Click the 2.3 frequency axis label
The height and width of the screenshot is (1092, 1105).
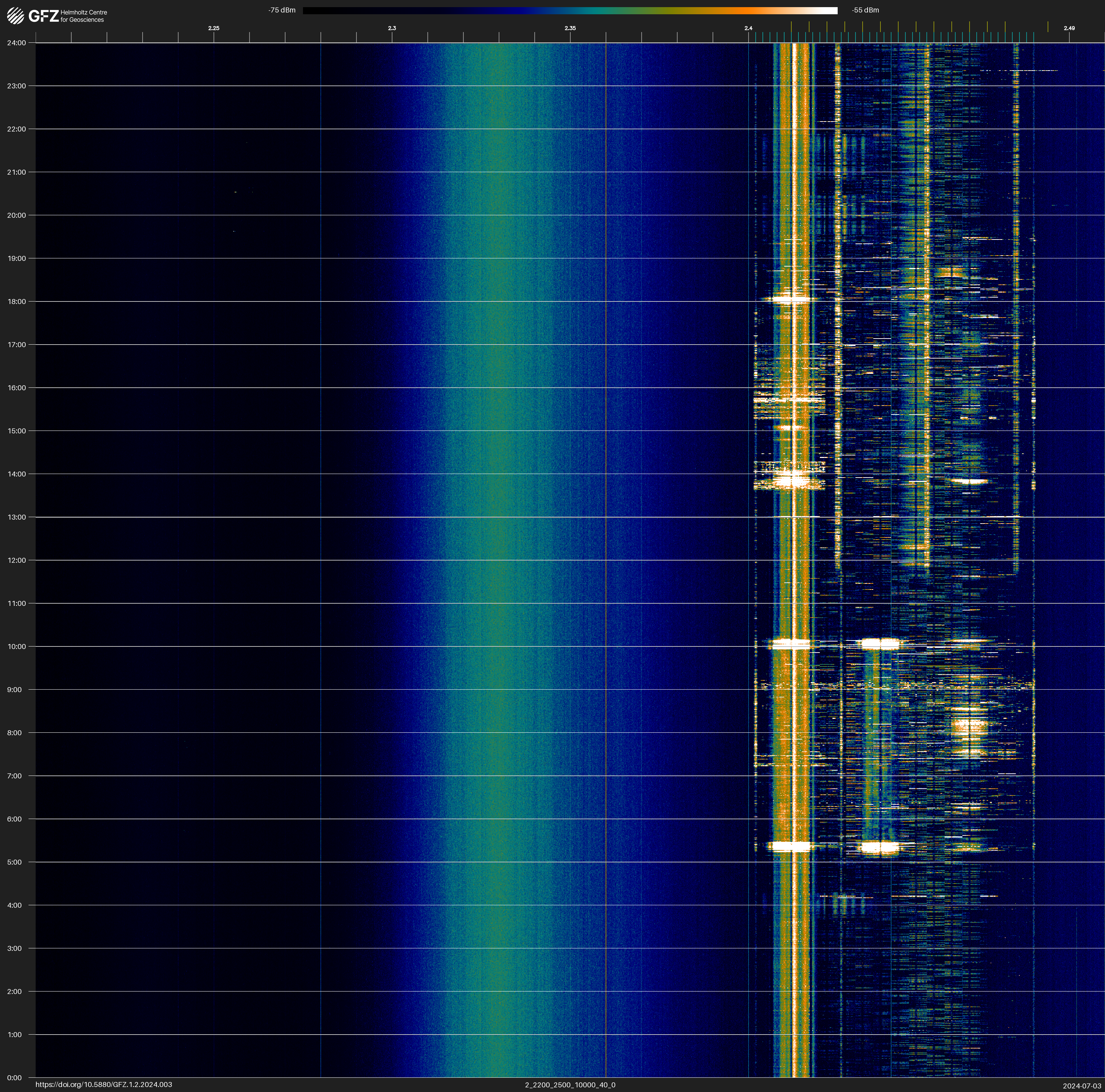(392, 28)
